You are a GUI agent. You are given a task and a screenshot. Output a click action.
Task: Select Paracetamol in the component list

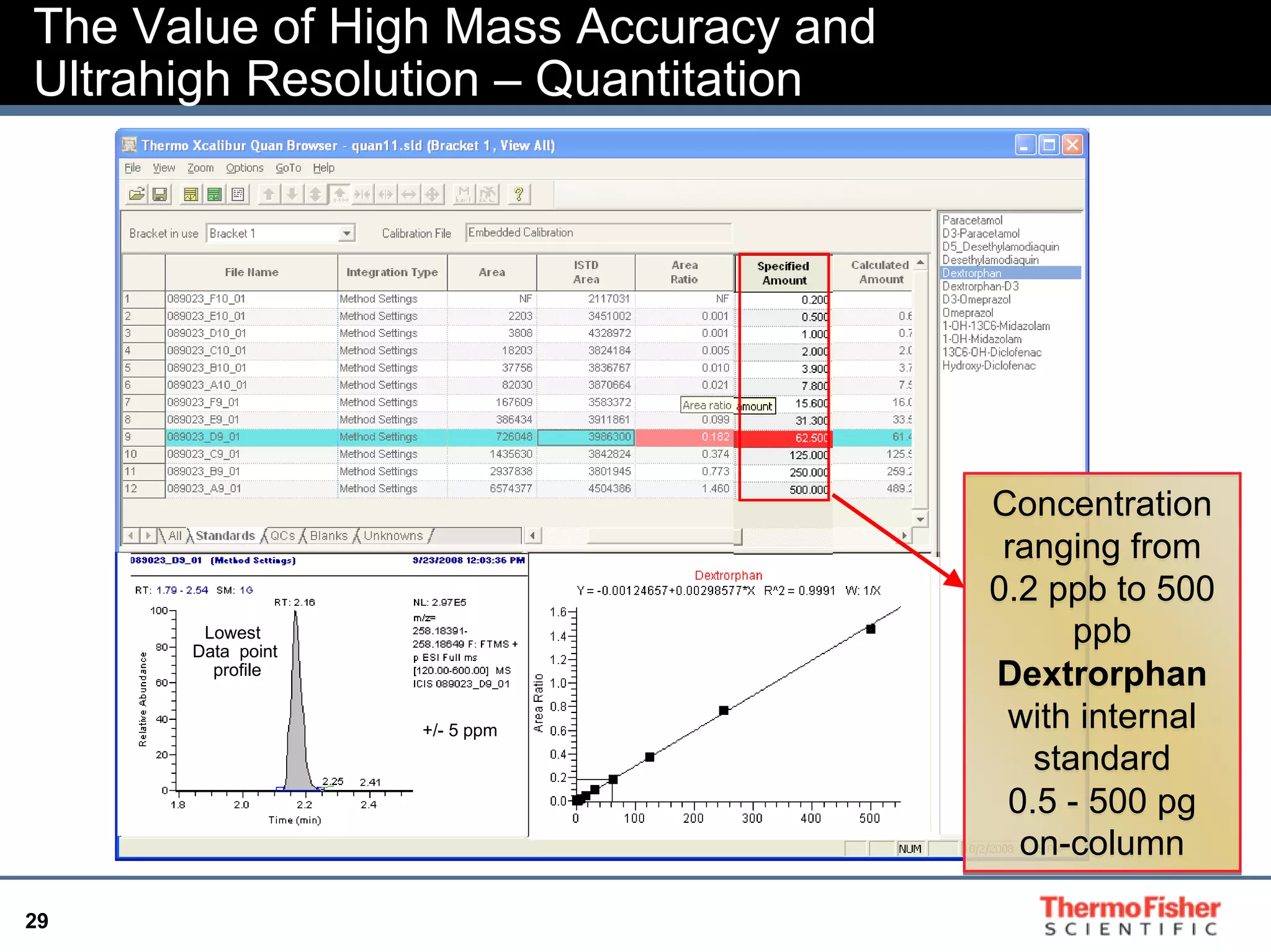(972, 220)
